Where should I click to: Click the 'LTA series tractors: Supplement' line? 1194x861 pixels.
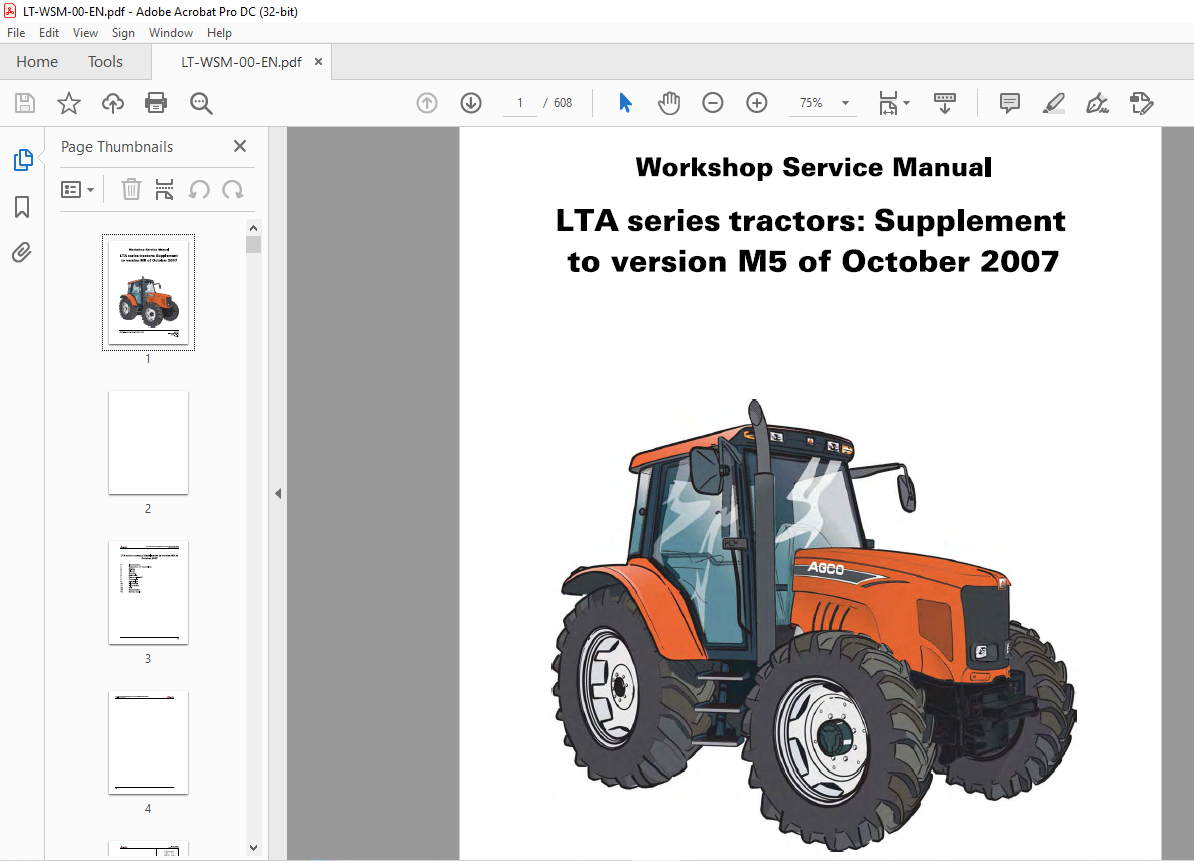(810, 221)
